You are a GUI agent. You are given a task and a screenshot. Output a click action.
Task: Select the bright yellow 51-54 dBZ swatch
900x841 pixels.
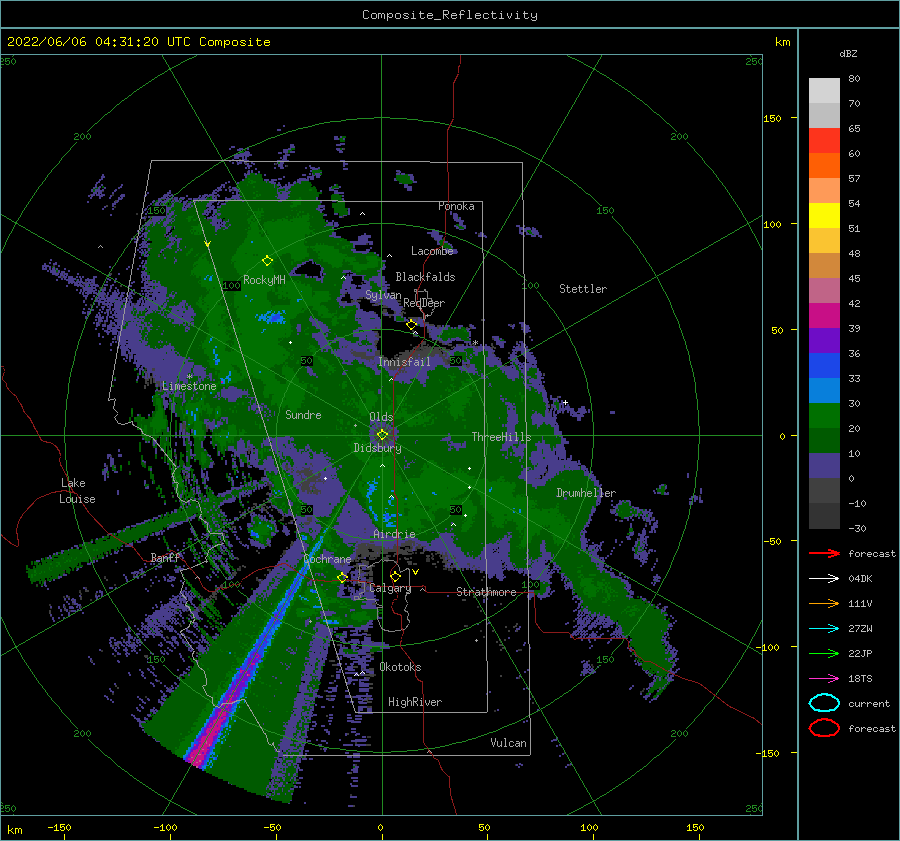click(x=824, y=216)
